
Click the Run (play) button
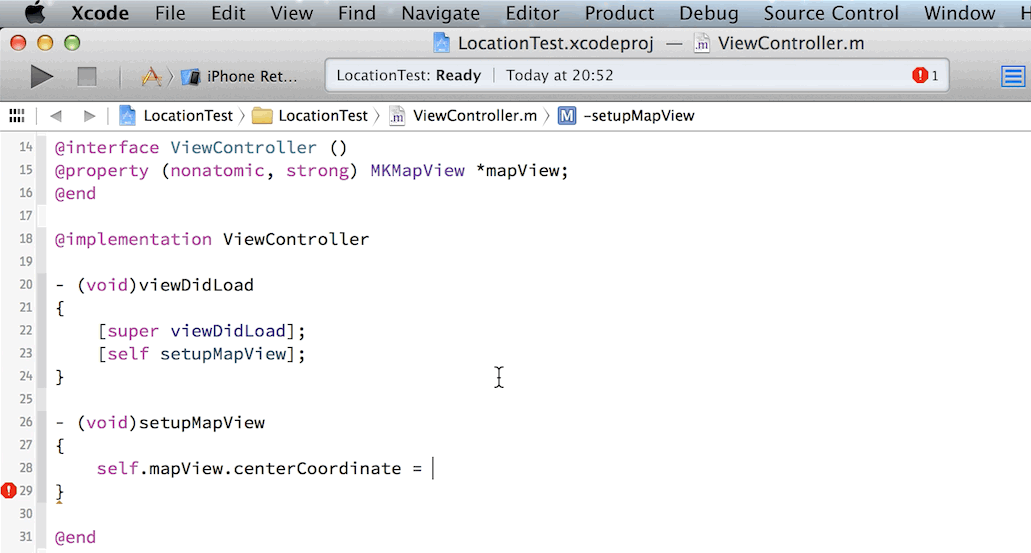41,76
